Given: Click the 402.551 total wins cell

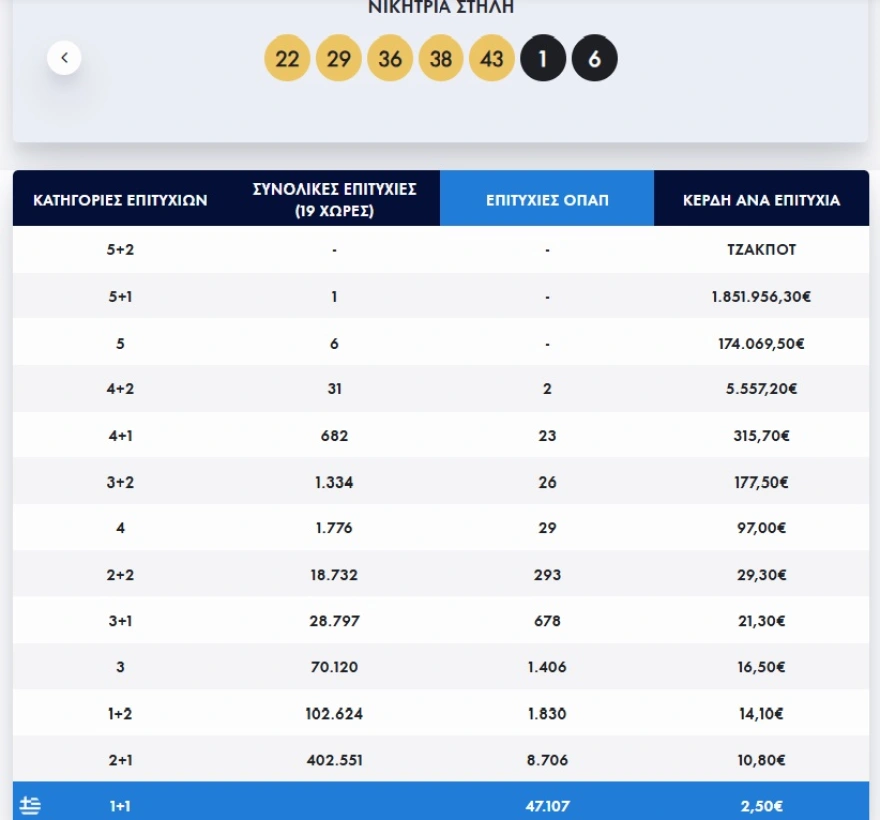Looking at the screenshot, I should [334, 760].
